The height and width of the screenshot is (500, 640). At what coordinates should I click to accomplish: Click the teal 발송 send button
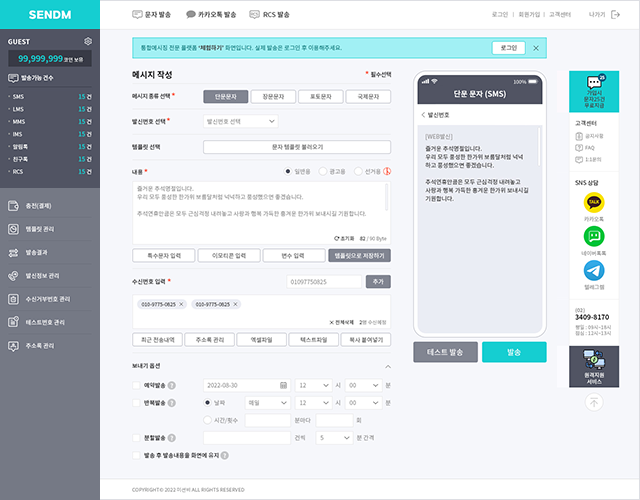[514, 352]
